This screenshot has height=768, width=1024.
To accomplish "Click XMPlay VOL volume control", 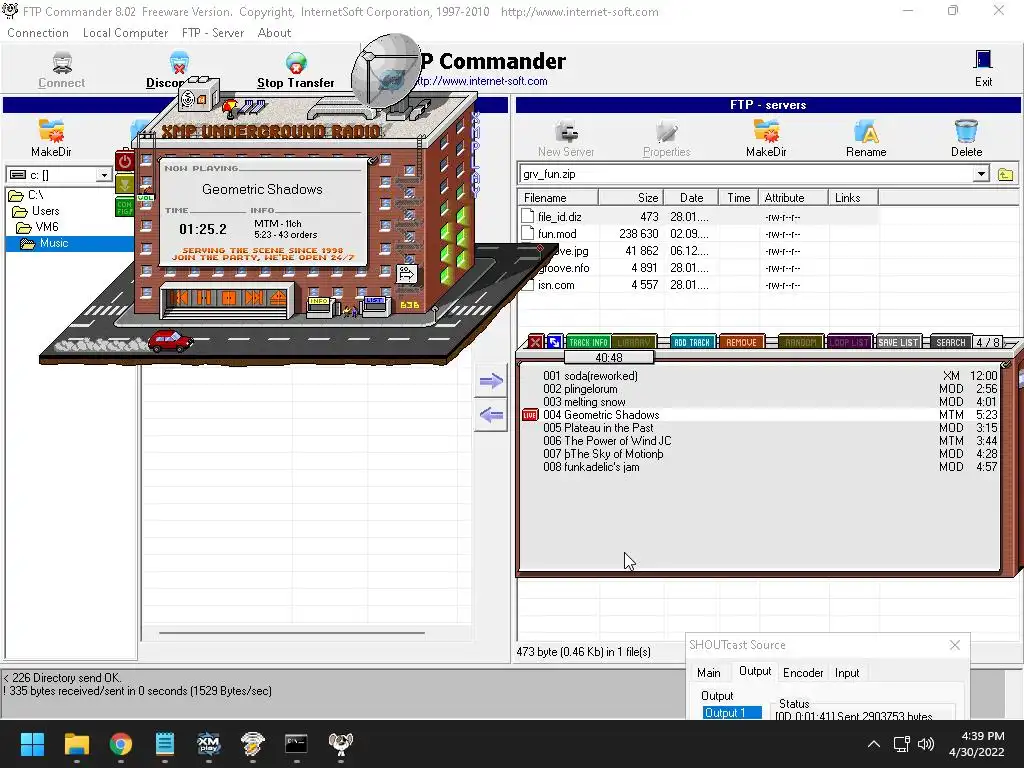I will [145, 197].
